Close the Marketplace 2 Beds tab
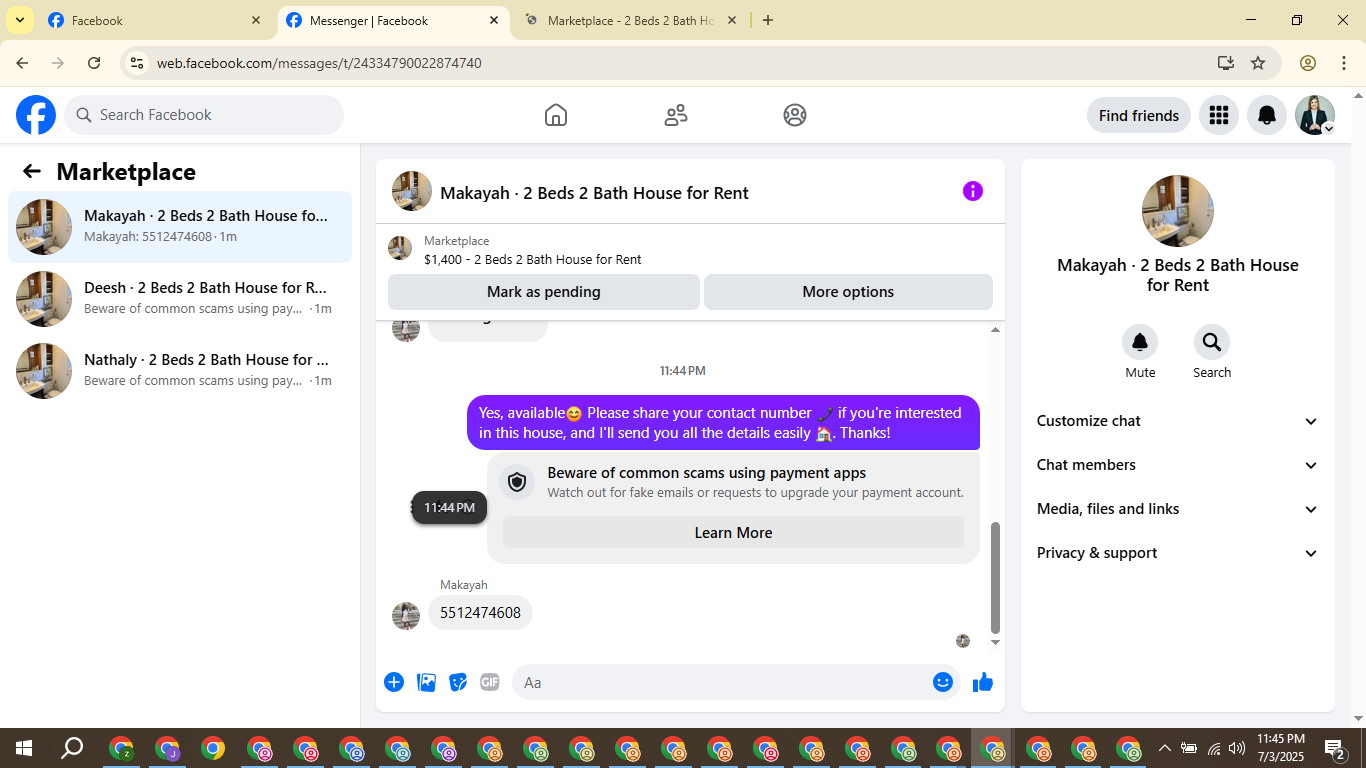 coord(732,20)
